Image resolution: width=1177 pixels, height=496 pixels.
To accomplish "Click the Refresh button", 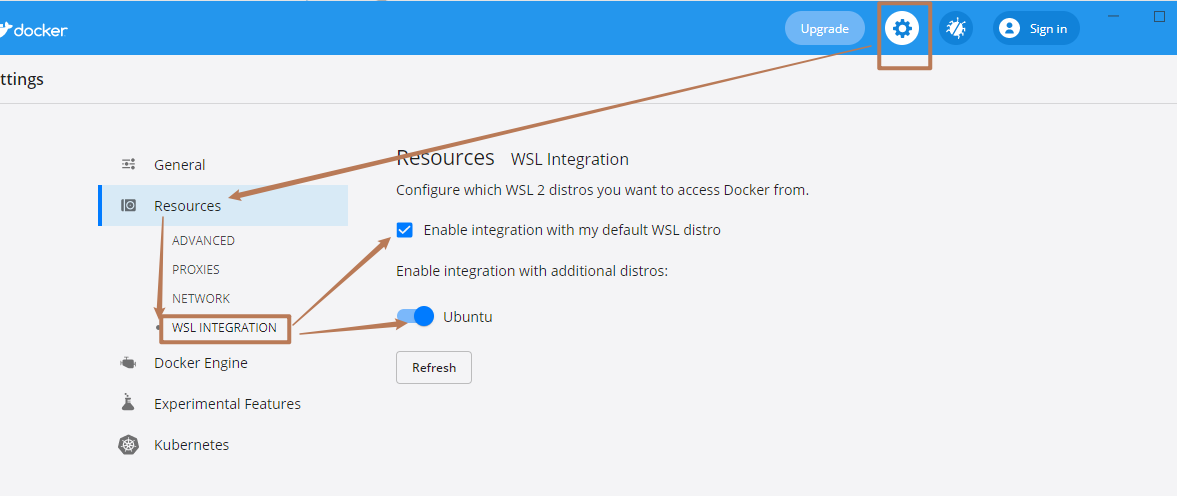I will 434,368.
